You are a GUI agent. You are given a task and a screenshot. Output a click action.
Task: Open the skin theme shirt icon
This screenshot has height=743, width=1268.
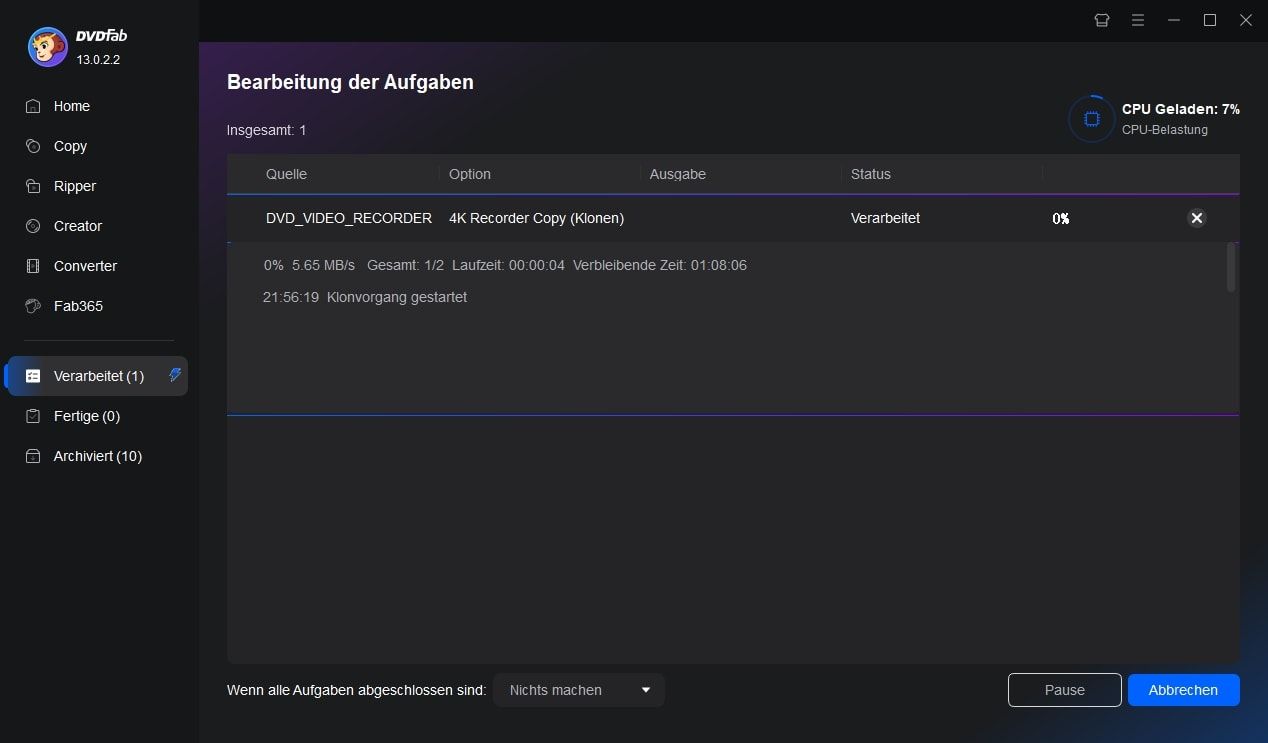[x=1102, y=20]
